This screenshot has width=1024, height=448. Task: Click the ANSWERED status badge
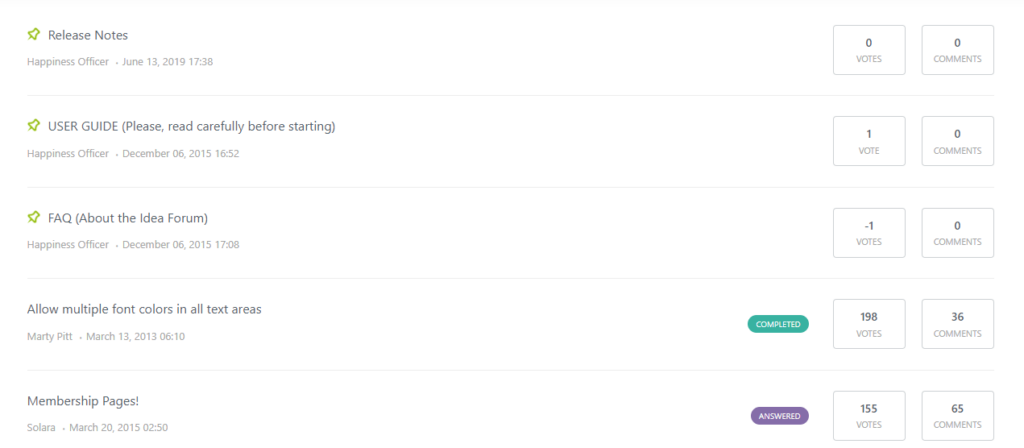click(780, 416)
